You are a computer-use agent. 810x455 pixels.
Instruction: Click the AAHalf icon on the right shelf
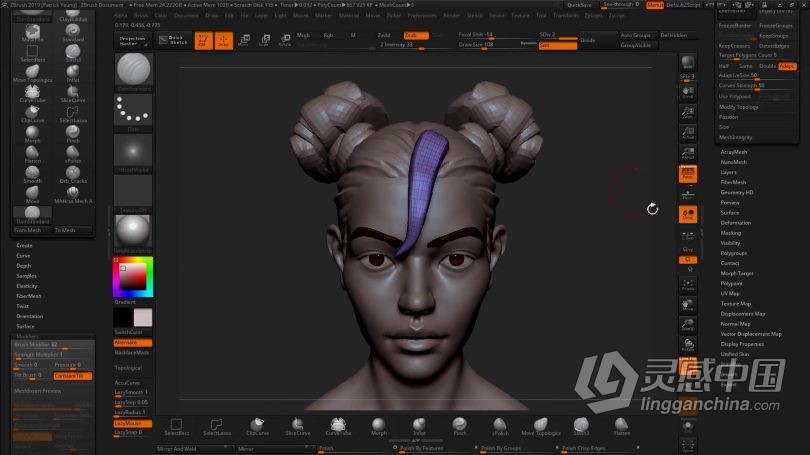(688, 153)
